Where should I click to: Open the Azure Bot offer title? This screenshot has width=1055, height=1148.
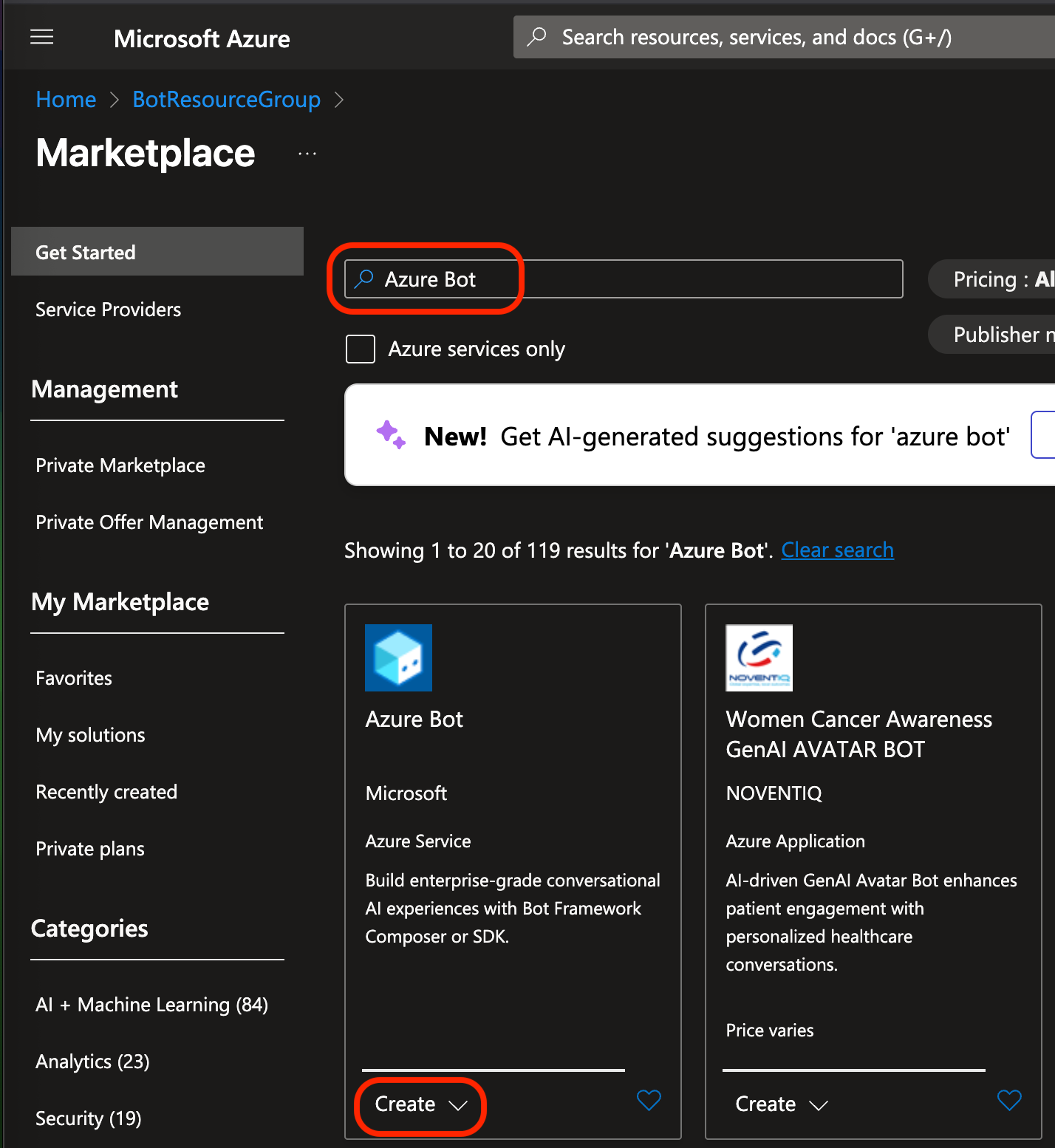(414, 720)
